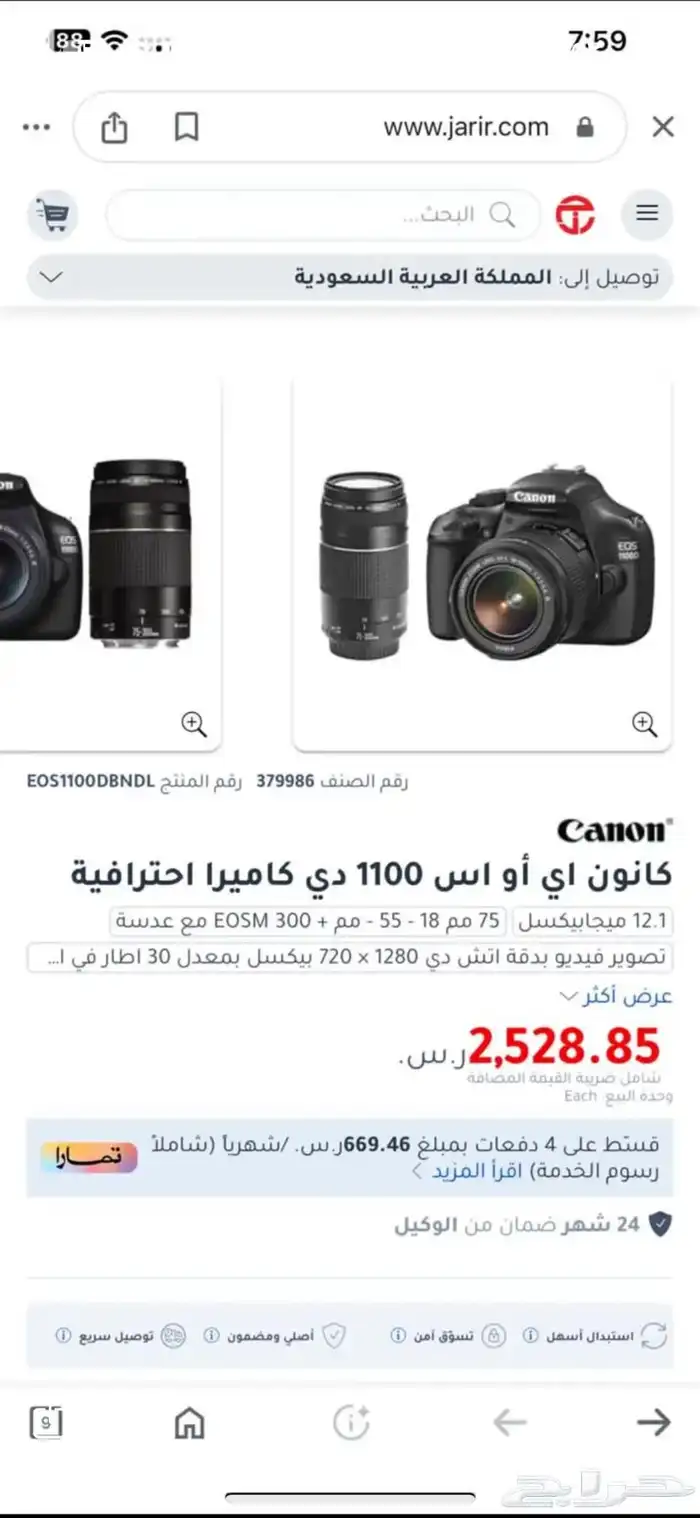Open the Canon EOS camera thumbnail
The width and height of the screenshot is (700, 1518).
pyautogui.click(x=483, y=565)
